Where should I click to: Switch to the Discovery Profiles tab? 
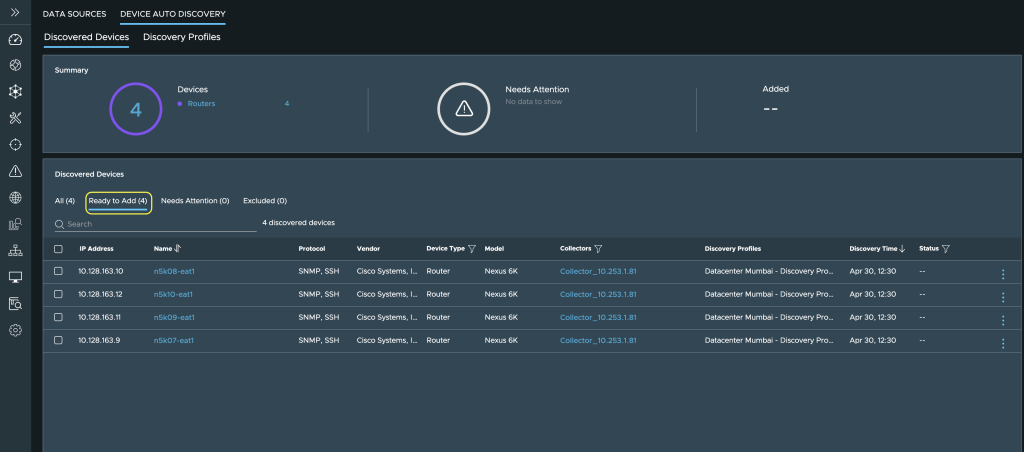(182, 37)
